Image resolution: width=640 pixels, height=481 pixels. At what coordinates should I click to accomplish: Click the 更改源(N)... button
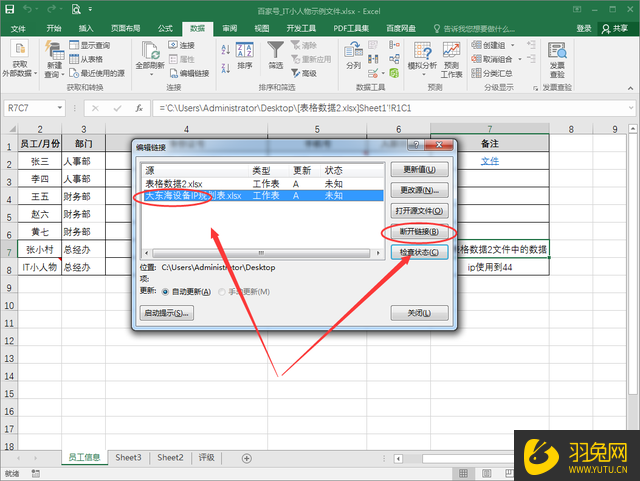click(x=419, y=190)
